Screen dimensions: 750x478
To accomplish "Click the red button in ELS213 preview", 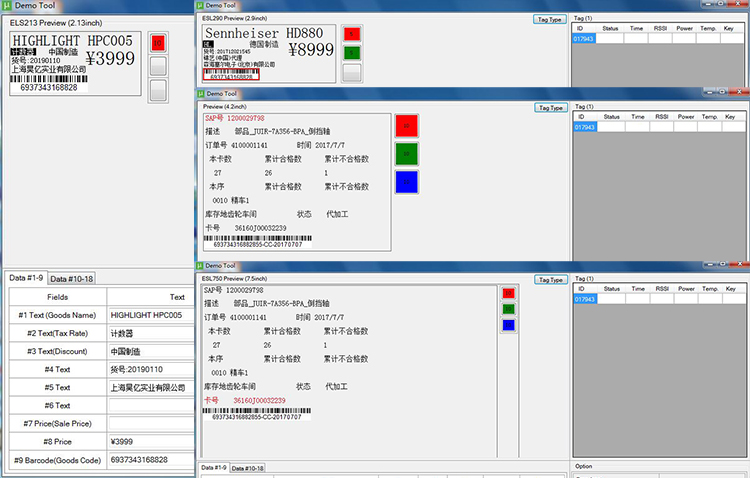I will click(158, 43).
